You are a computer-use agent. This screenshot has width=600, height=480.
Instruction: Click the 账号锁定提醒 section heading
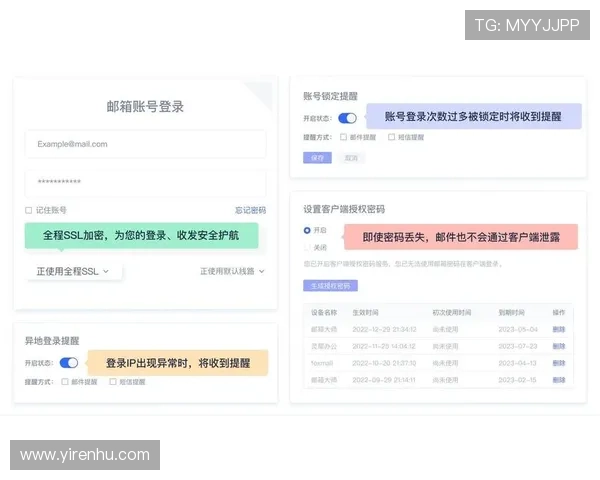point(330,96)
